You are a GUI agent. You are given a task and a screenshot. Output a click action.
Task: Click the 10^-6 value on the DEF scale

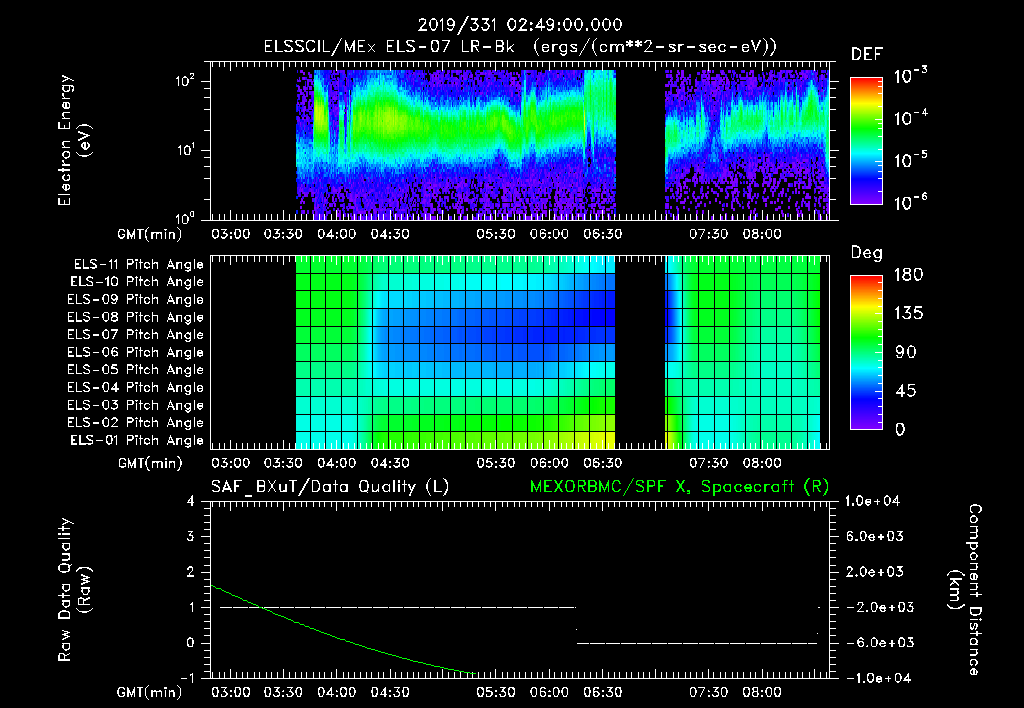(x=910, y=202)
